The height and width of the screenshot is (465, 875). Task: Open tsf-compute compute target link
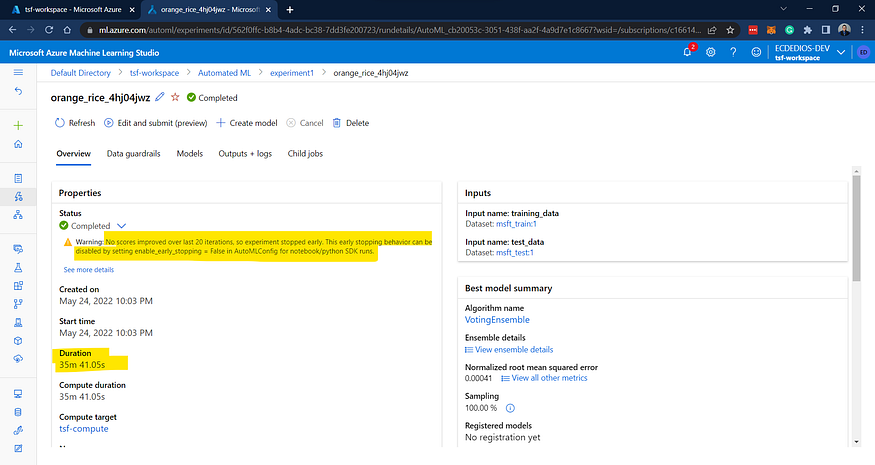(x=84, y=429)
